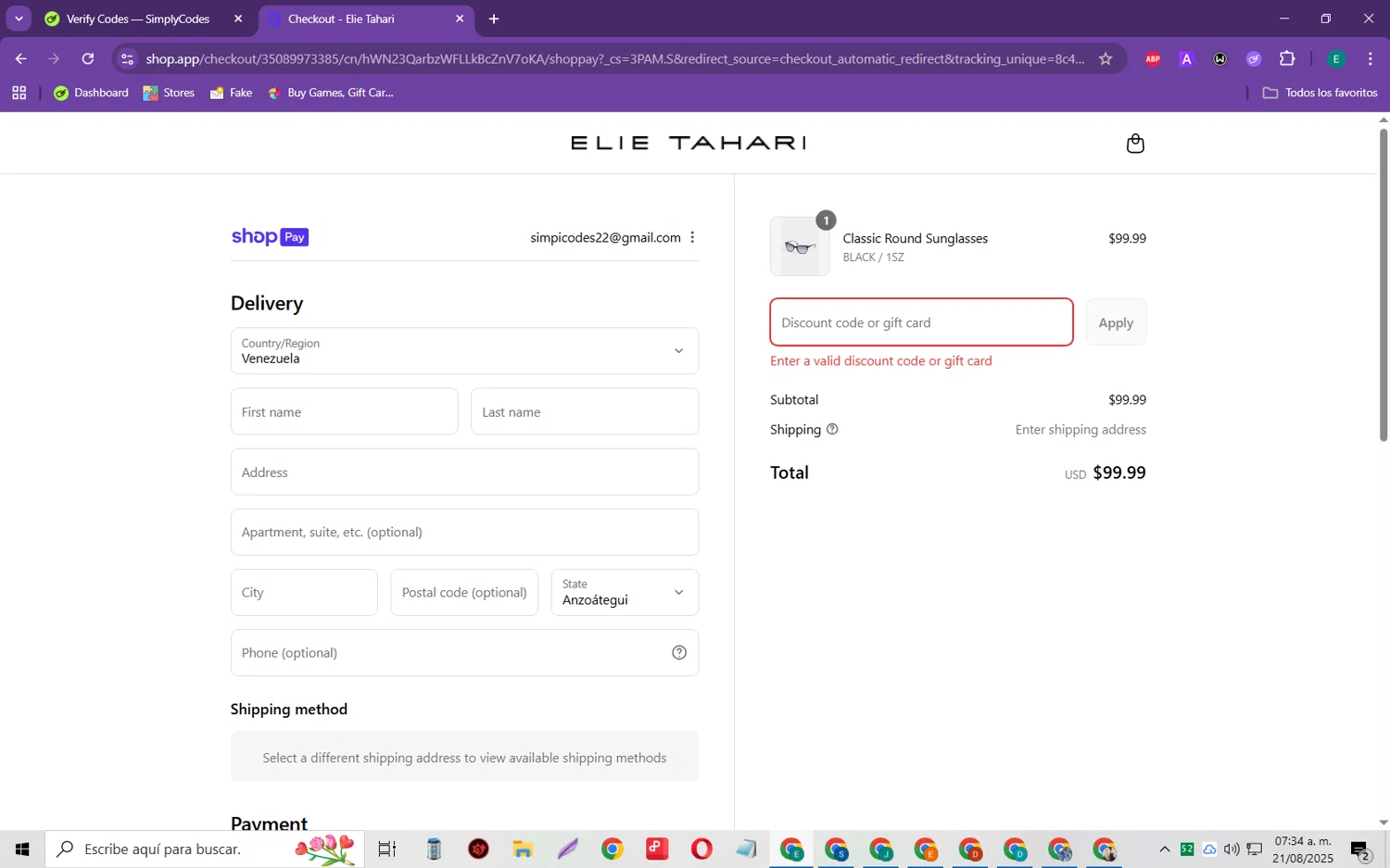The image size is (1390, 868).
Task: Click the Windows taskbar search box
Action: tap(205, 849)
